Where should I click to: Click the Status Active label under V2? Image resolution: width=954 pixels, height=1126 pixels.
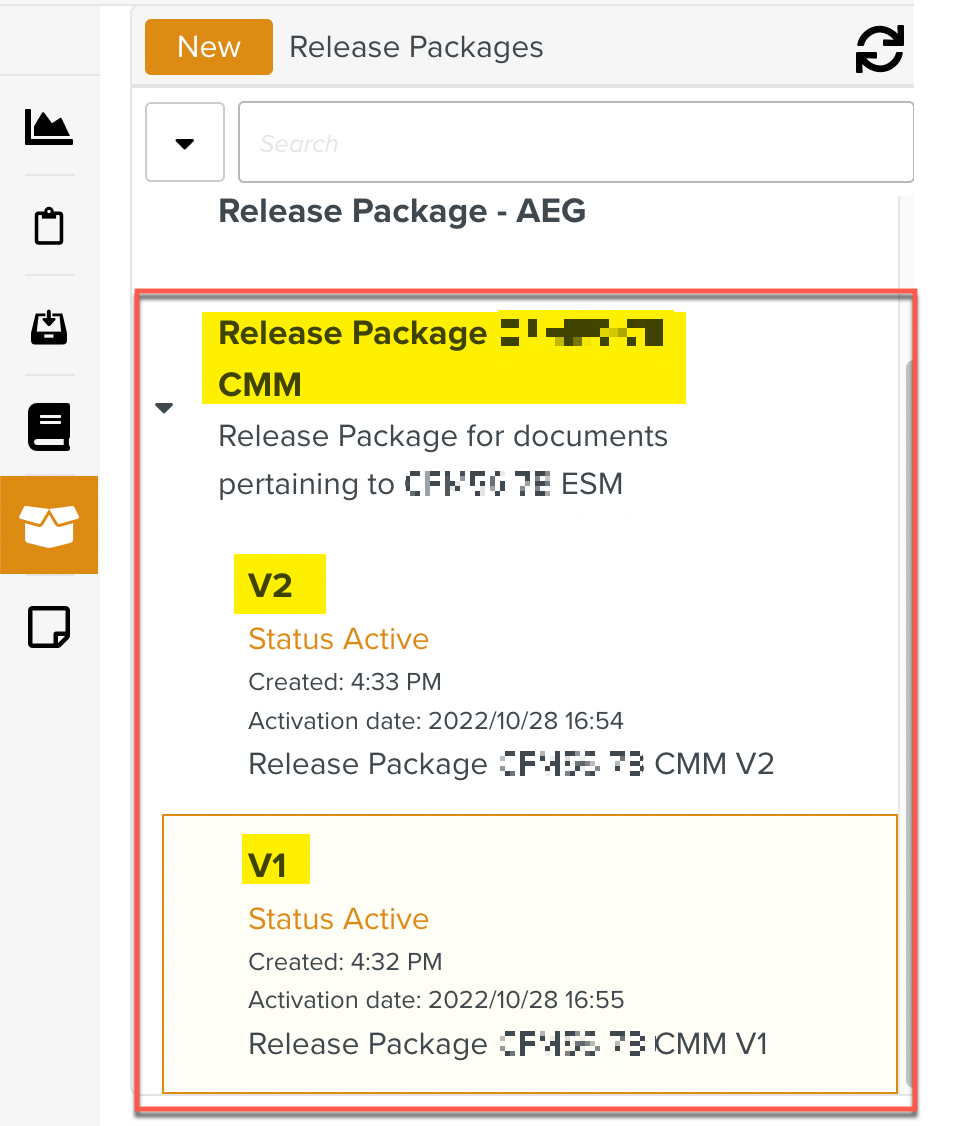coord(338,639)
